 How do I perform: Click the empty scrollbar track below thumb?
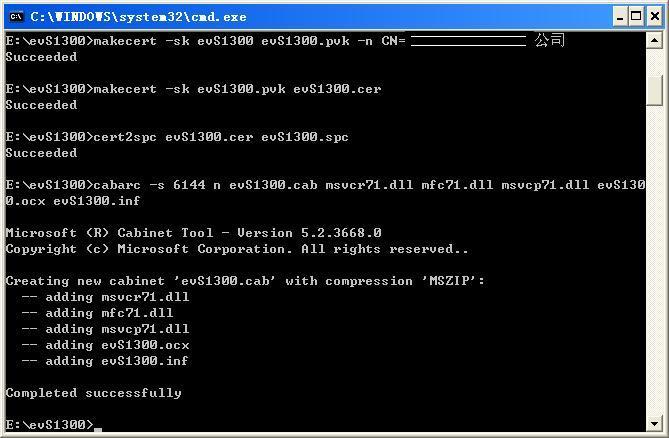[654, 260]
